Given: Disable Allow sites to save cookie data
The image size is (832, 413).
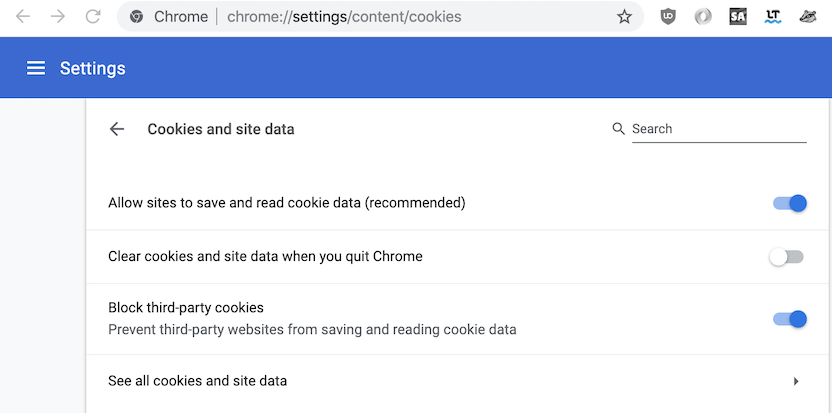Looking at the screenshot, I should 790,203.
